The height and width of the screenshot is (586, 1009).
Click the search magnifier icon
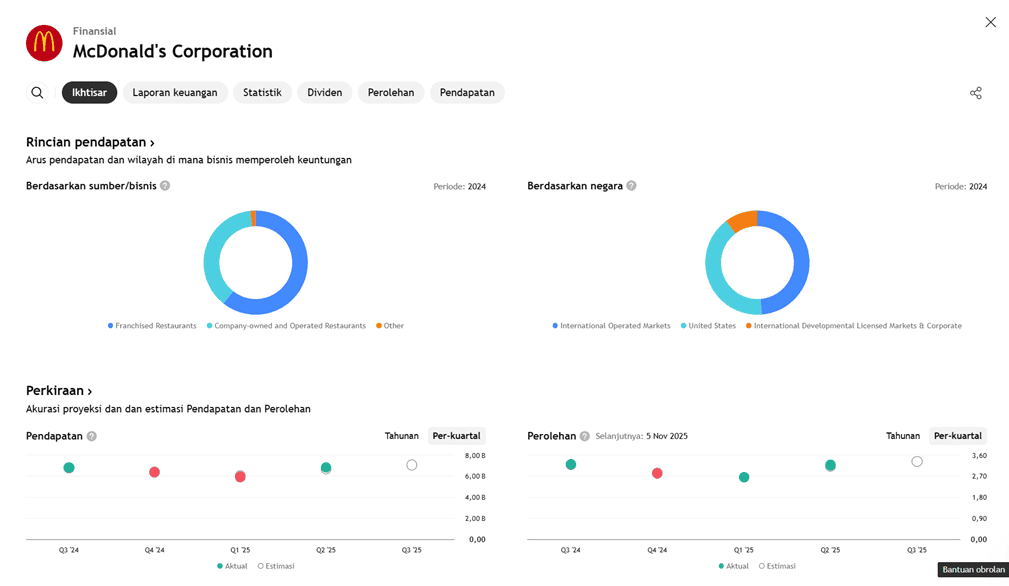37,93
